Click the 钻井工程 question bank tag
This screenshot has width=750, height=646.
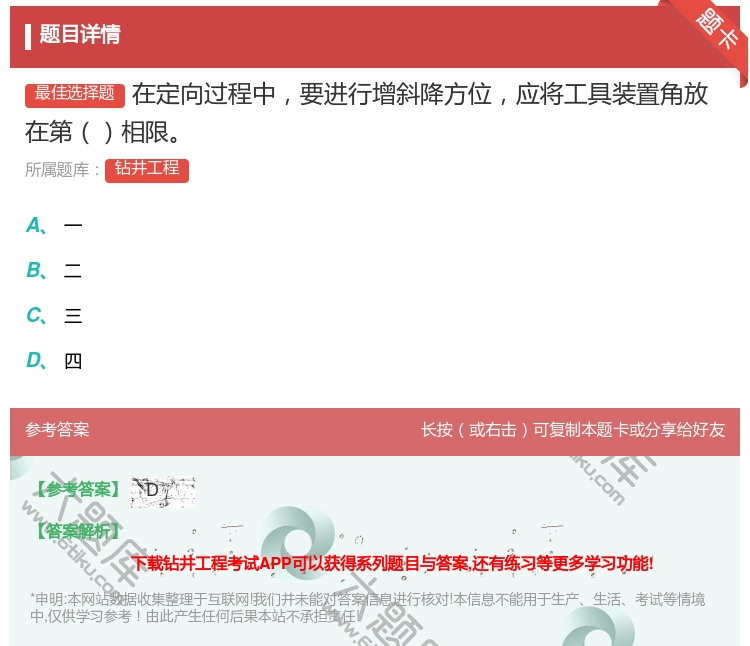147,170
